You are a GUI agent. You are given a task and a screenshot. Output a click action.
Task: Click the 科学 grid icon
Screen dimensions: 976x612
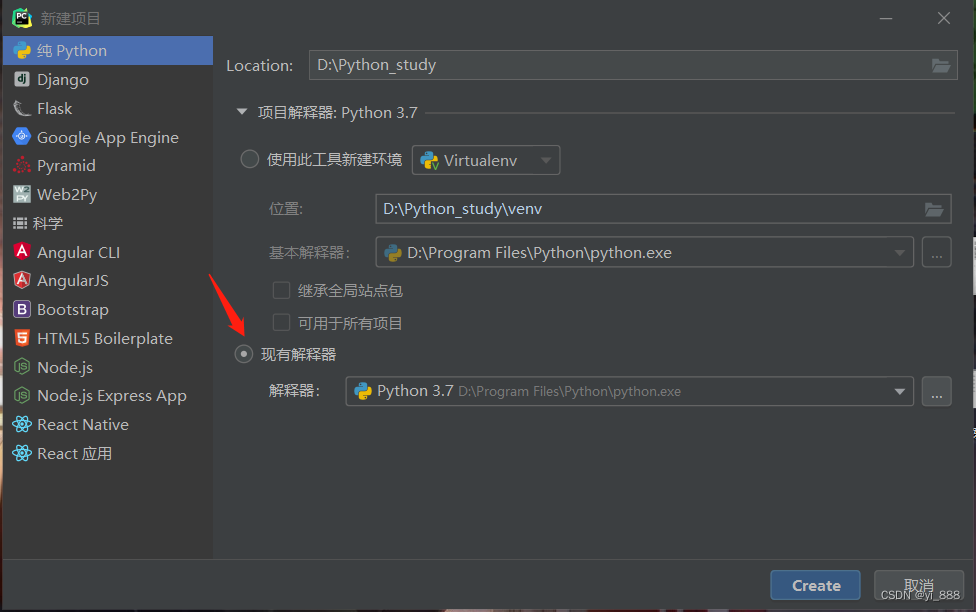point(20,223)
